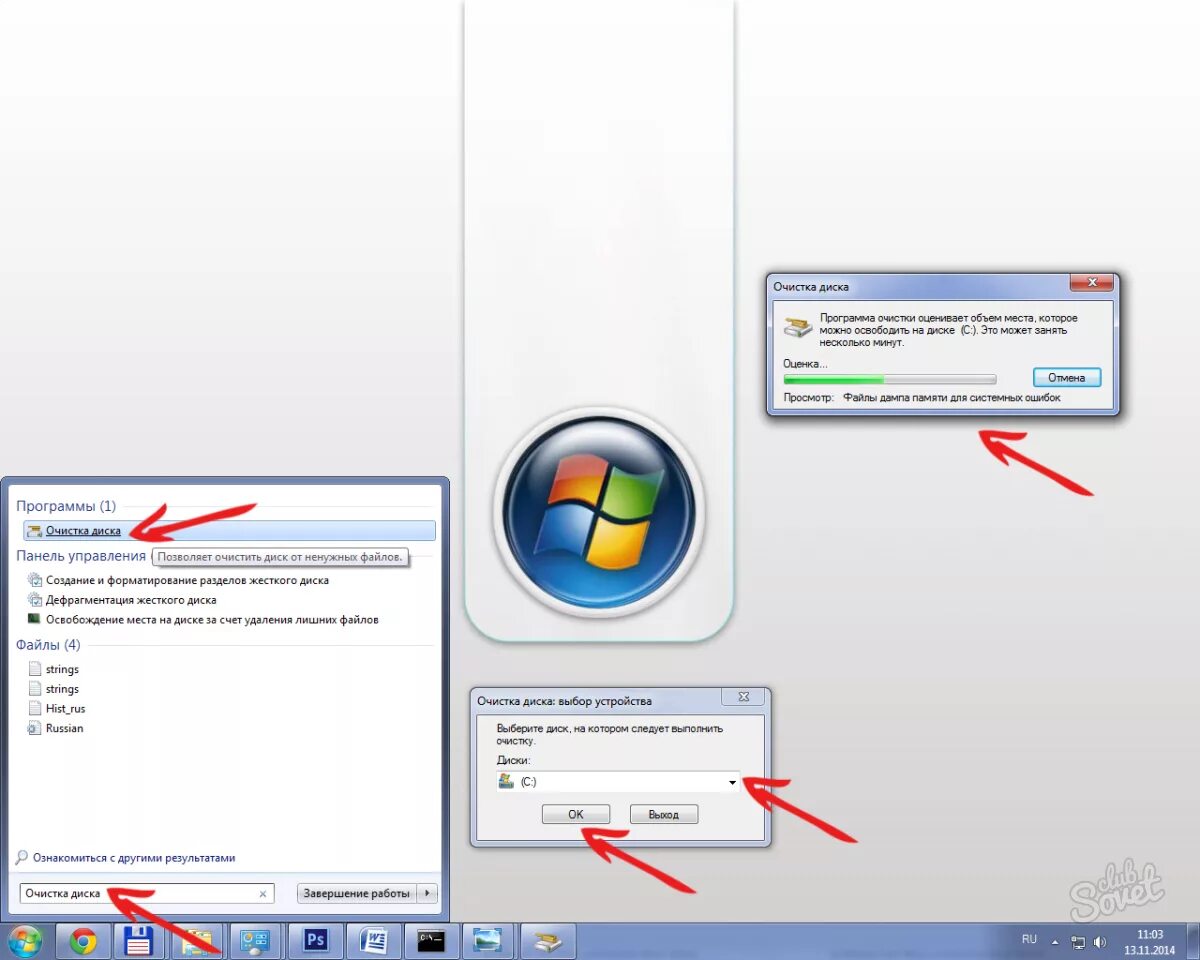The height and width of the screenshot is (960, 1200).
Task: Click OK in the drive selection dialog
Action: point(576,815)
